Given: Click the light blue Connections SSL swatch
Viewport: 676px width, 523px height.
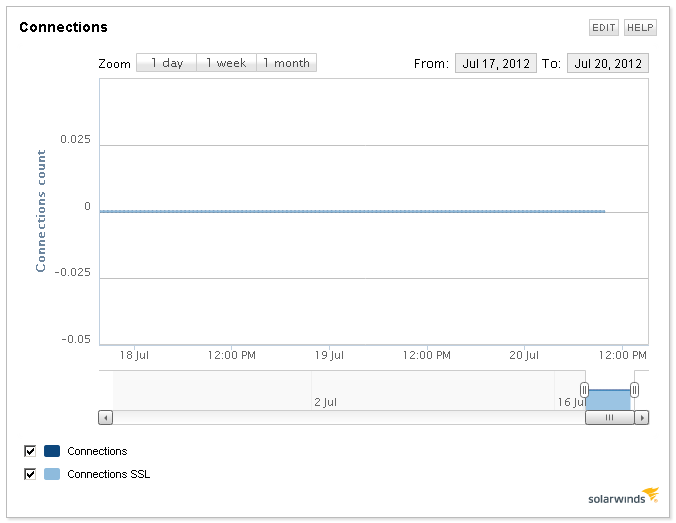Looking at the screenshot, I should pos(52,474).
